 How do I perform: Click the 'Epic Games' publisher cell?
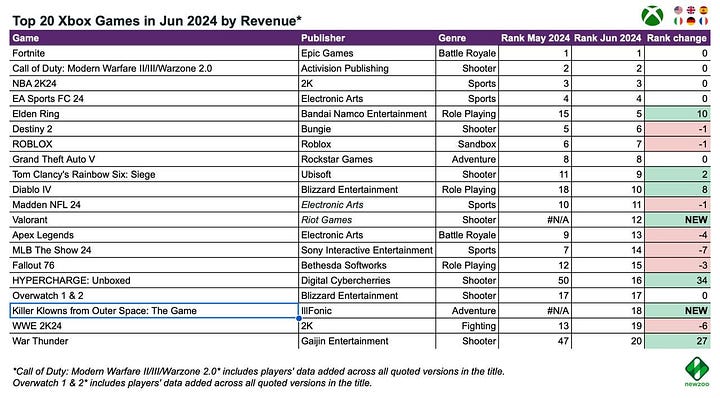[367, 53]
